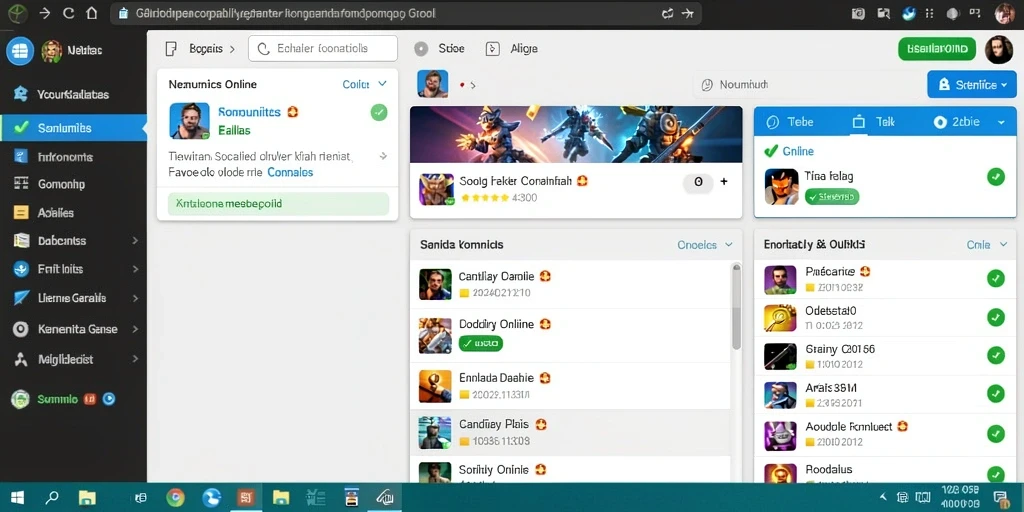Click the Chrome icon in the taskbar
The height and width of the screenshot is (512, 1024).
[174, 498]
